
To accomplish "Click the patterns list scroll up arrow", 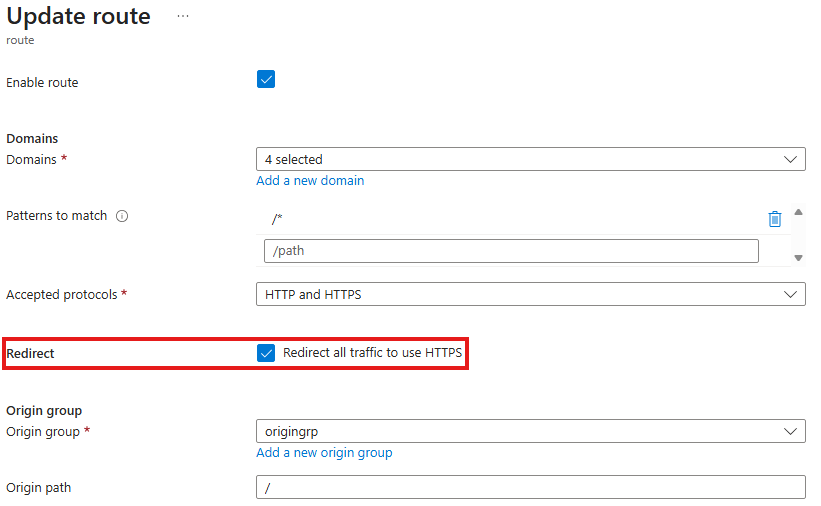I will tap(798, 212).
